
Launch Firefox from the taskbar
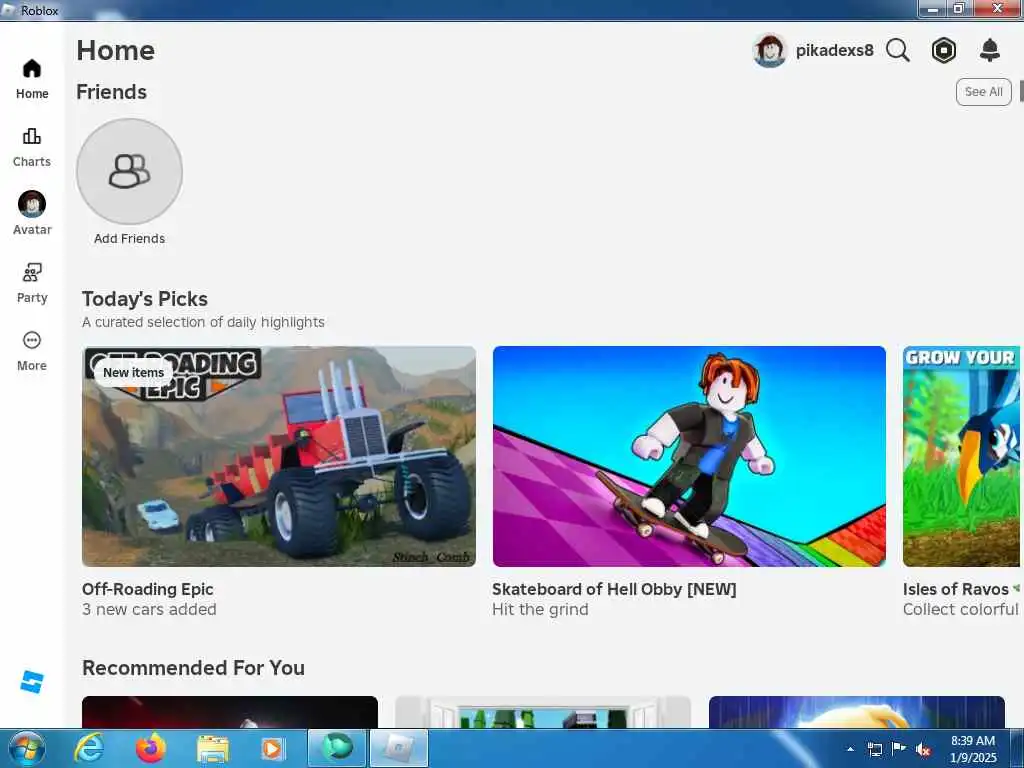coord(151,748)
